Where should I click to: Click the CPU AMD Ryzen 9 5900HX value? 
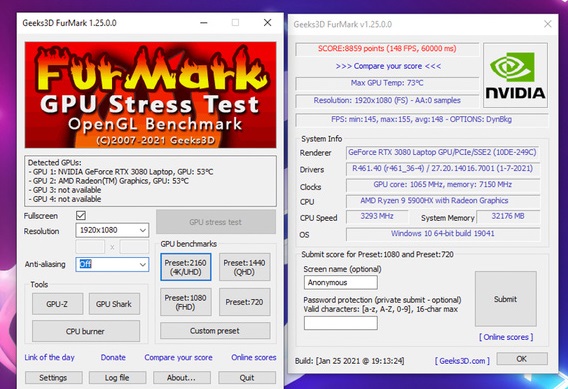(x=442, y=201)
